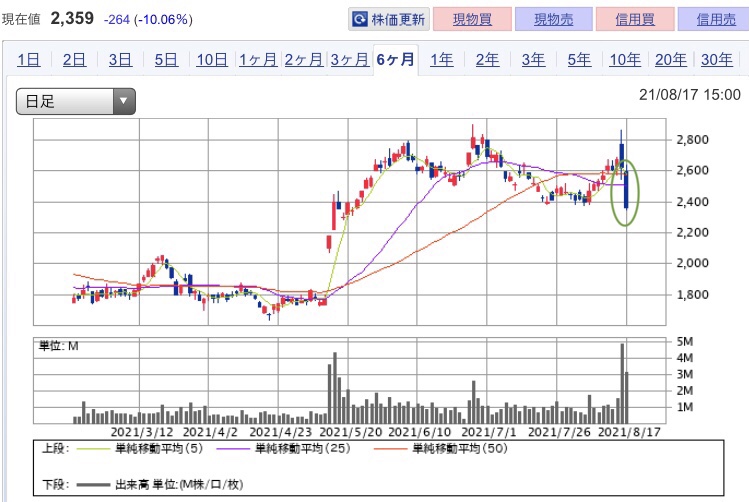Show the 3ヶ月 chart range
The width and height of the screenshot is (749, 502).
[348, 60]
